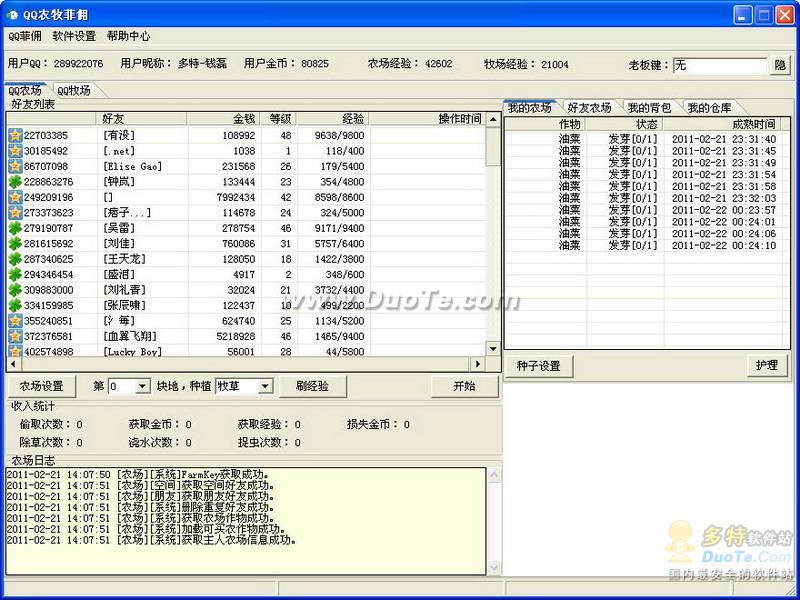The image size is (800, 600).
Task: Click star icon beside friend 273373623
Action: point(15,213)
